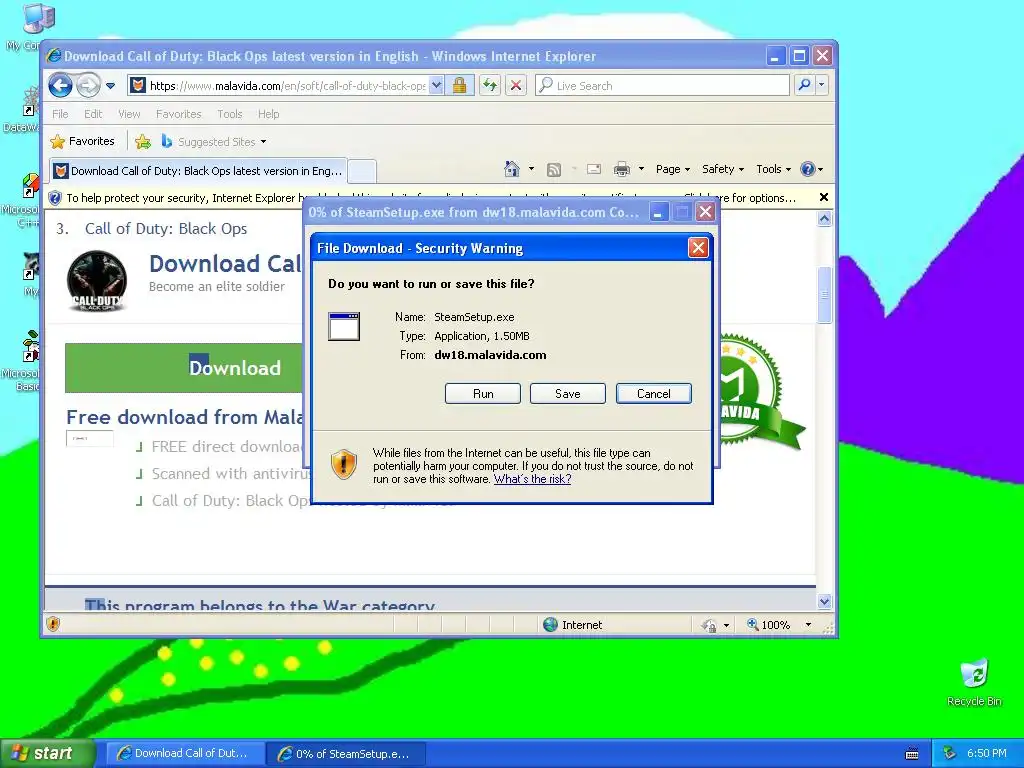The image size is (1024, 768).
Task: Open the Tools command bar menu
Action: (773, 169)
